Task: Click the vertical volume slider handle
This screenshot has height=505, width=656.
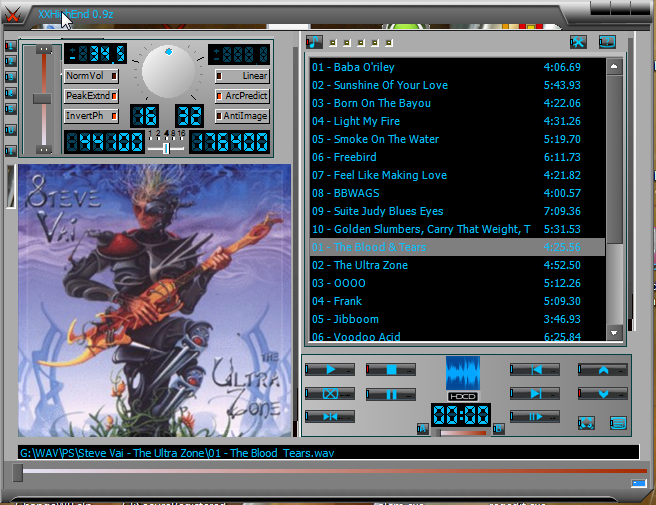Action: [x=42, y=99]
